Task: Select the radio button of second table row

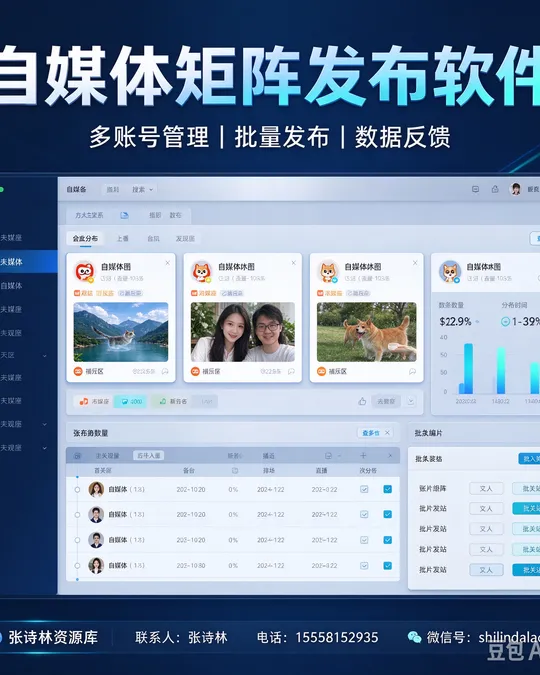Action: tap(78, 514)
